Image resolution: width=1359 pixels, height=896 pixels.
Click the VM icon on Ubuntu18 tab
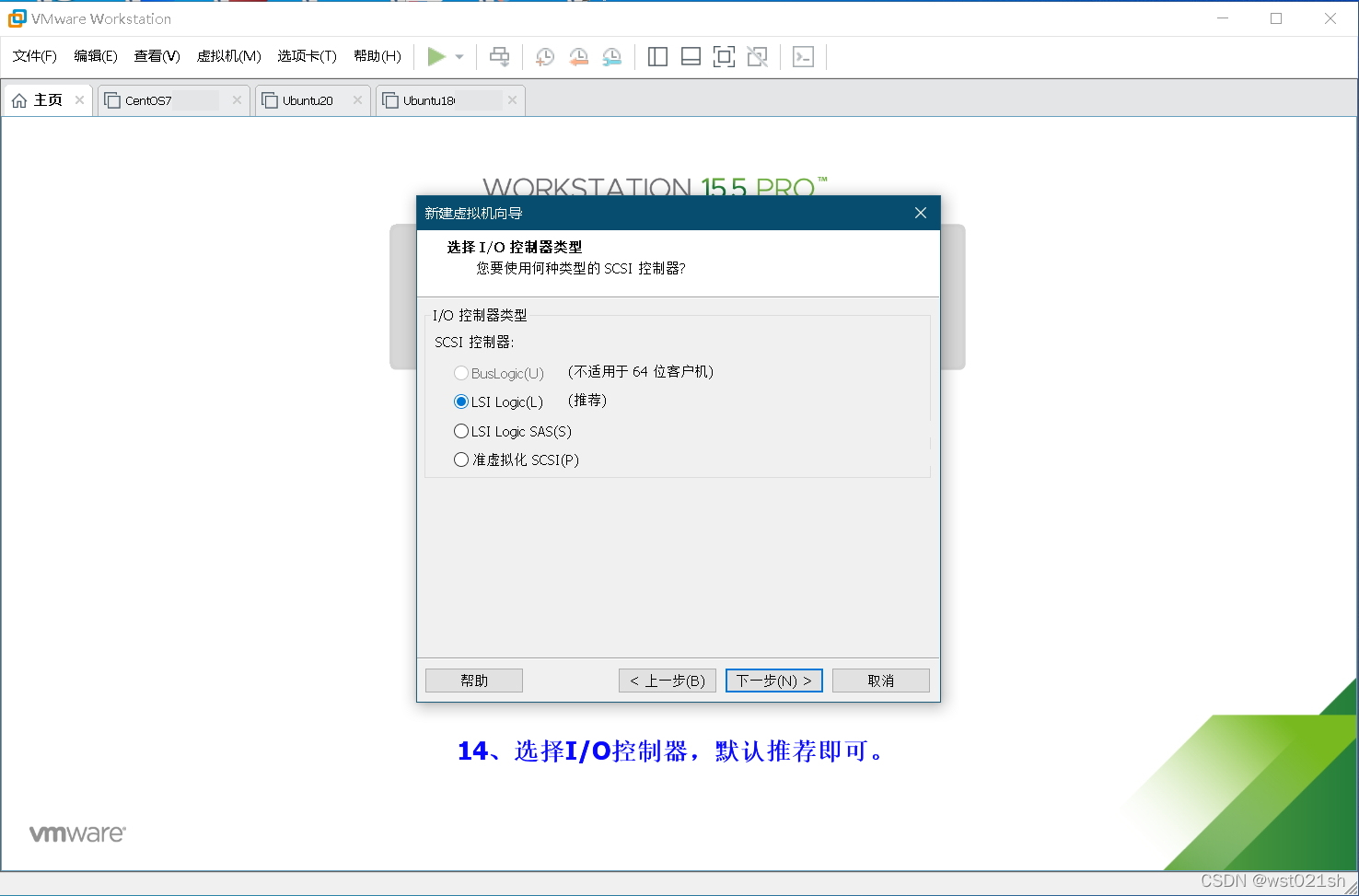pyautogui.click(x=390, y=100)
